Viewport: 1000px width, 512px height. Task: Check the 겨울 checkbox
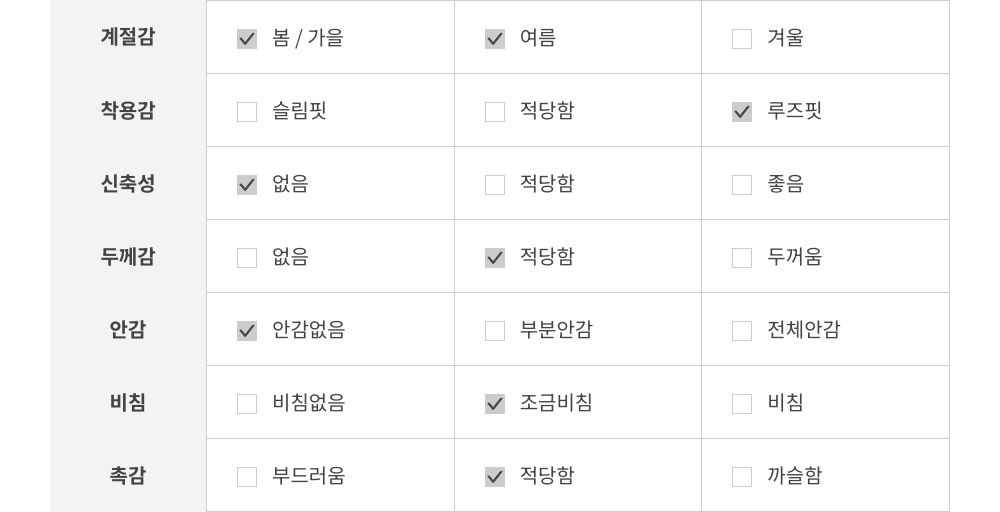tap(742, 39)
